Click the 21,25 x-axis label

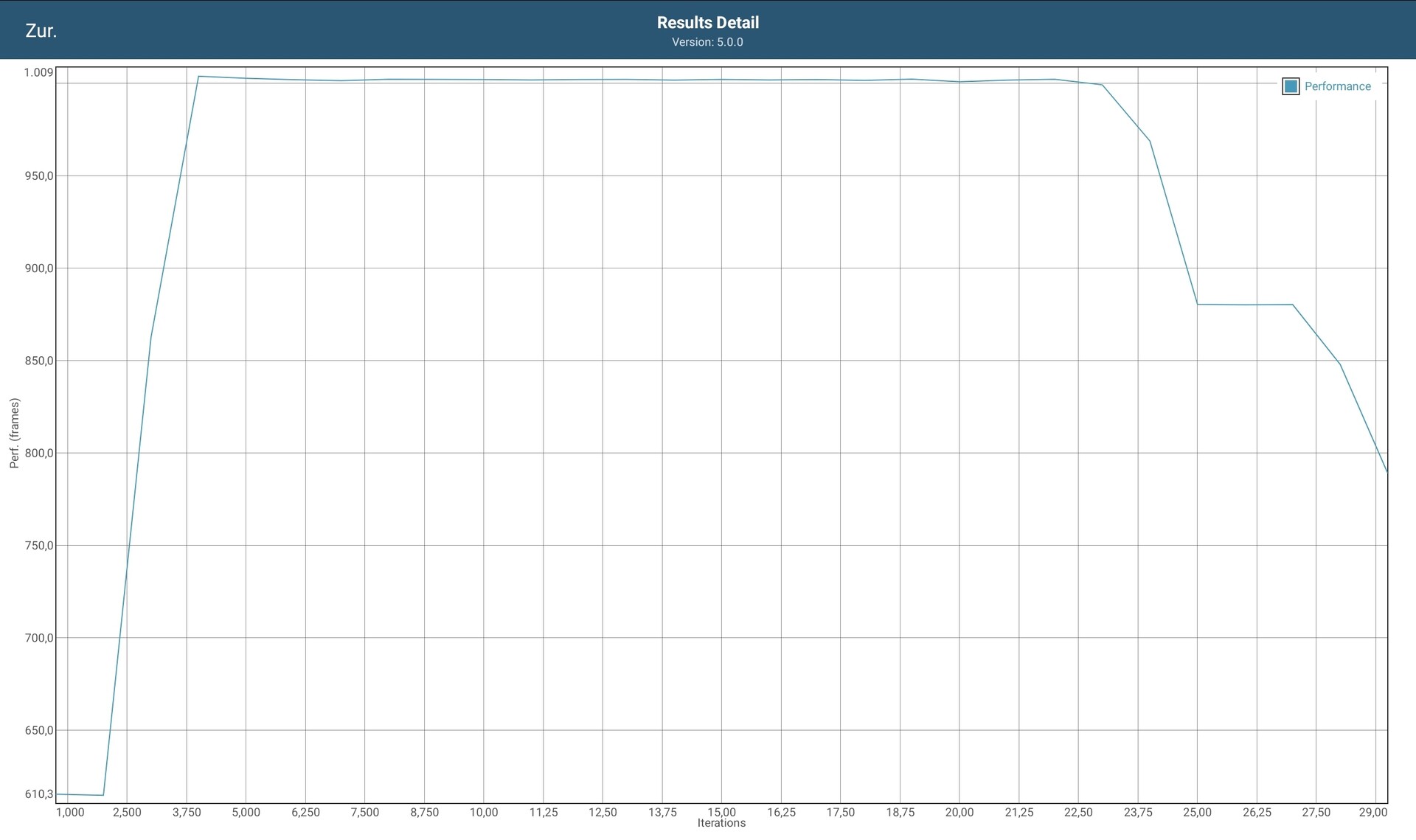click(1019, 812)
